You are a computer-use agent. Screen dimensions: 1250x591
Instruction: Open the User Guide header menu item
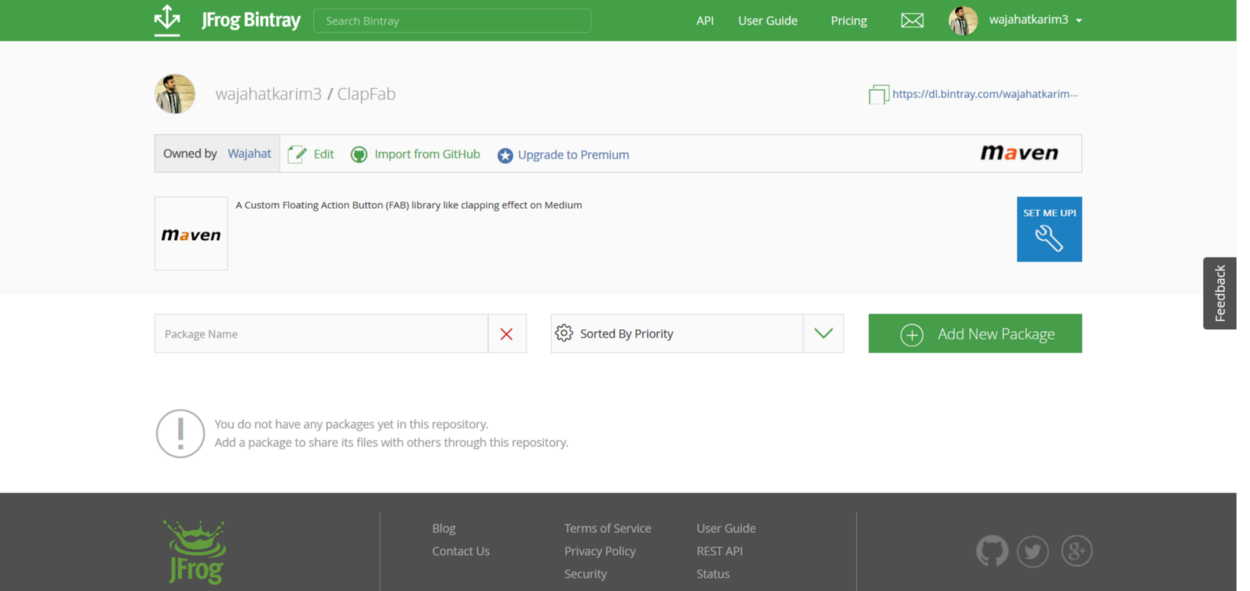pyautogui.click(x=768, y=20)
